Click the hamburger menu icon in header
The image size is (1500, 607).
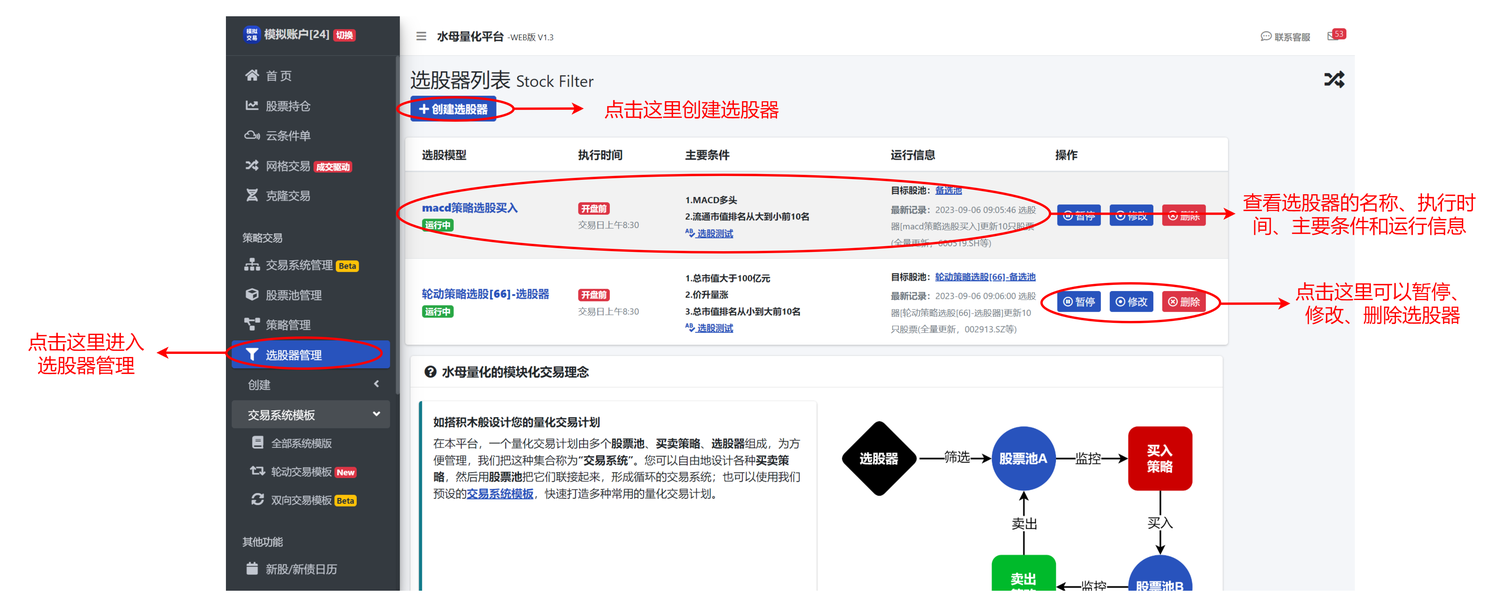point(421,37)
